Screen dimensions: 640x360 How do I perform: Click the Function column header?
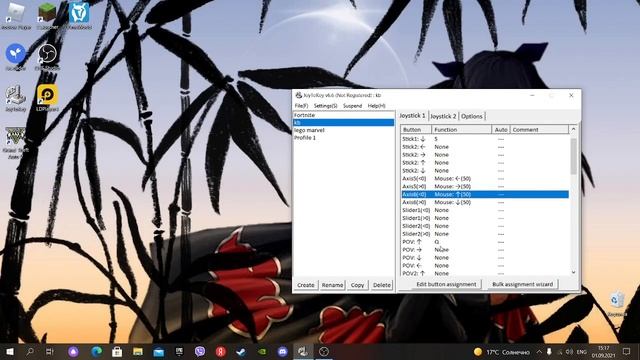tap(462, 129)
